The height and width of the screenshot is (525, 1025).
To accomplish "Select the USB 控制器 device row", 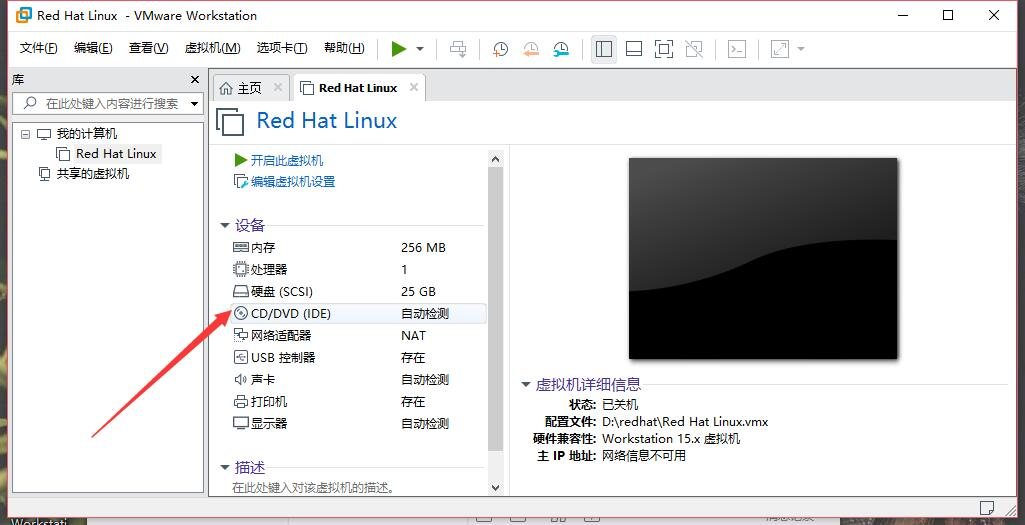I will pyautogui.click(x=358, y=358).
